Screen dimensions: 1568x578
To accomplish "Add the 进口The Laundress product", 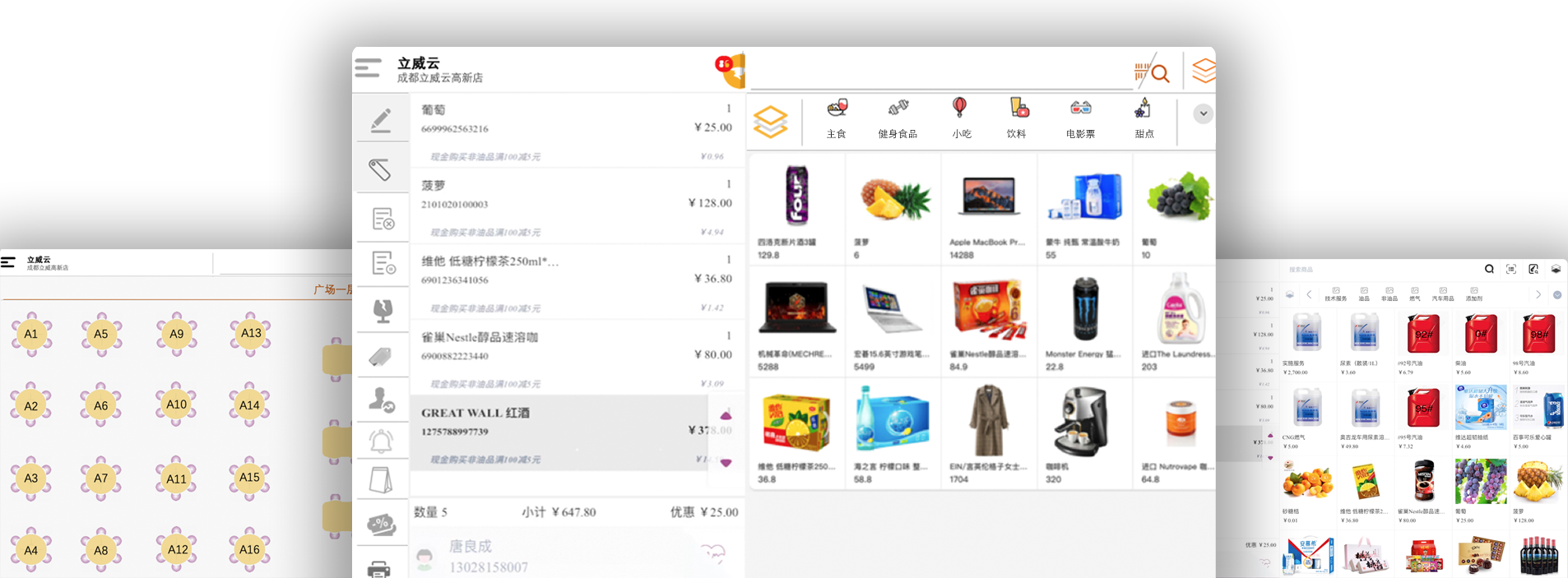I will (1176, 321).
